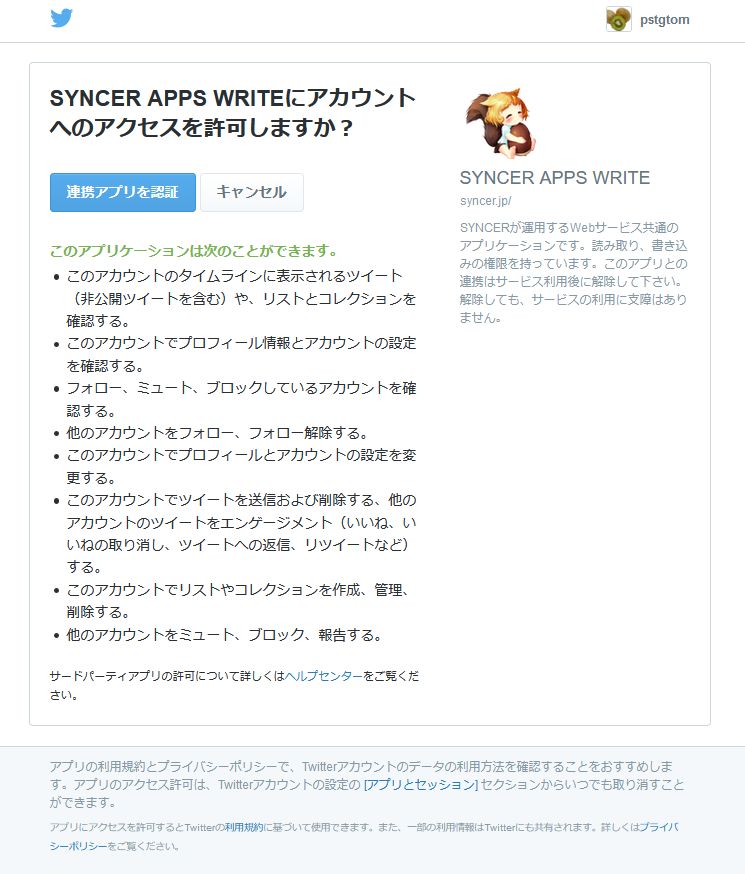Click the bullet about sending and deleting tweets
745x874 pixels.
click(x=241, y=533)
